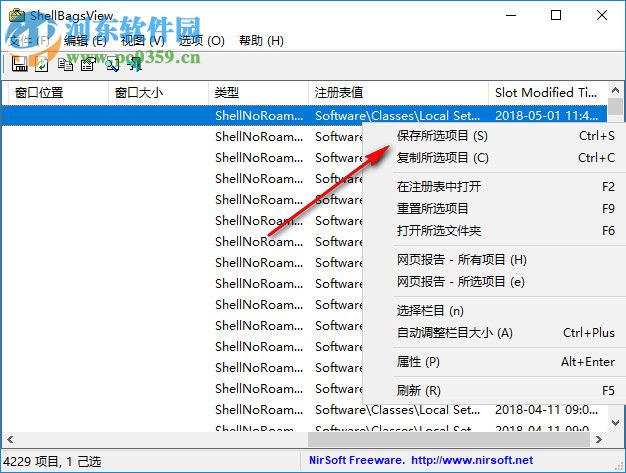The width and height of the screenshot is (626, 473).
Task: Open the www.nirsoft.net link
Action: click(x=472, y=460)
